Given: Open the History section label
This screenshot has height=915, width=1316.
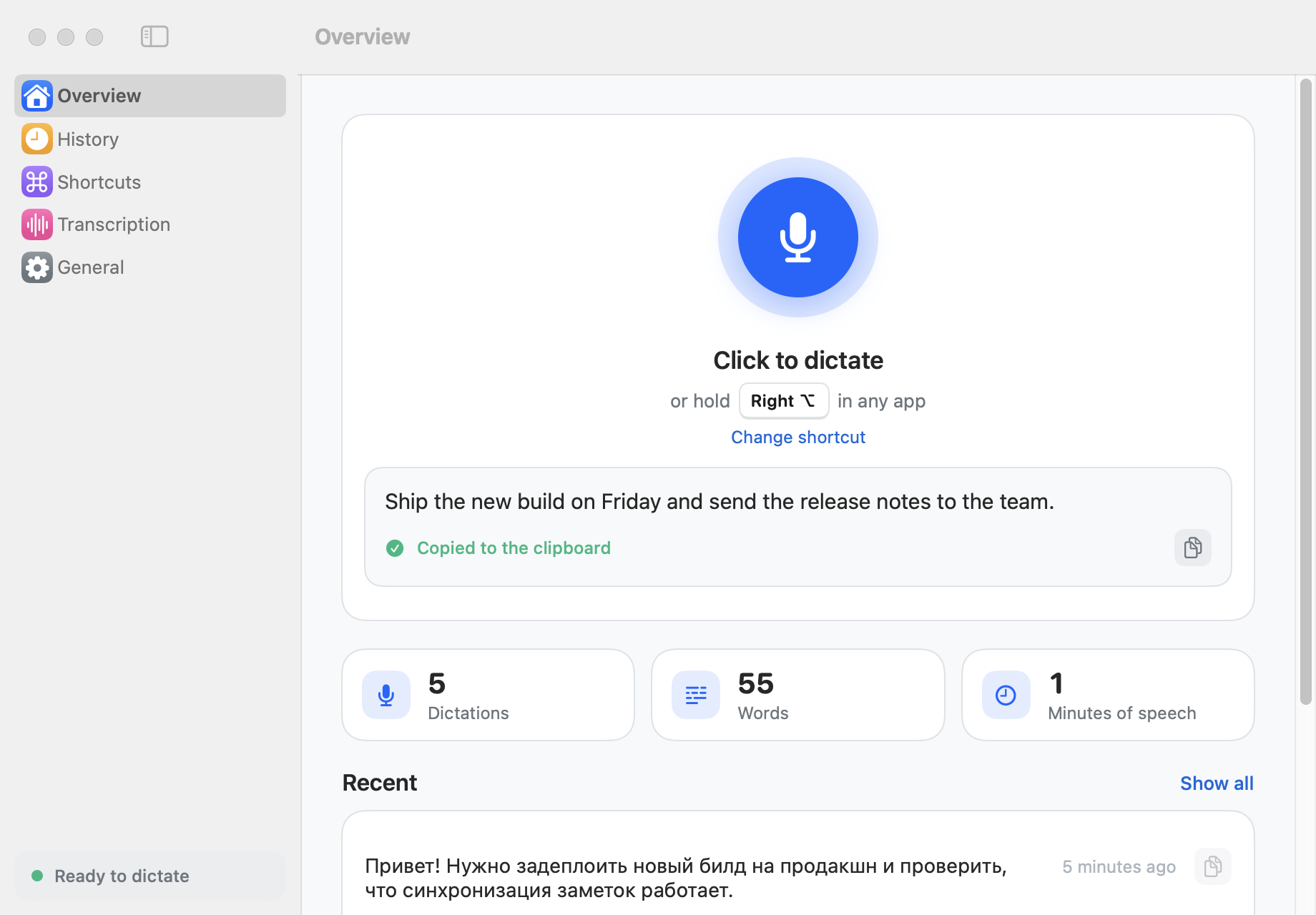Looking at the screenshot, I should [x=88, y=139].
